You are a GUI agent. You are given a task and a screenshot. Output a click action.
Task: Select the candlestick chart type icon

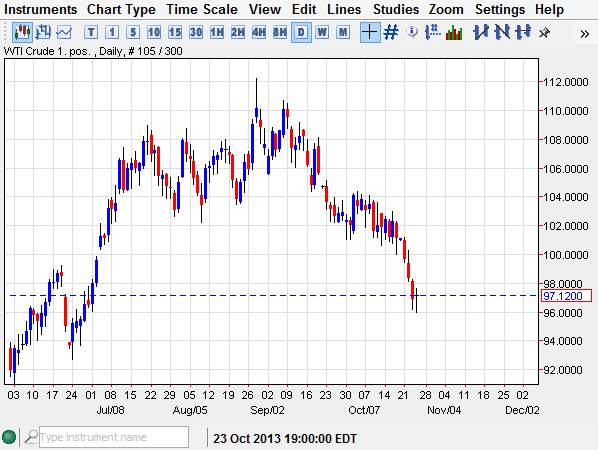(x=22, y=32)
